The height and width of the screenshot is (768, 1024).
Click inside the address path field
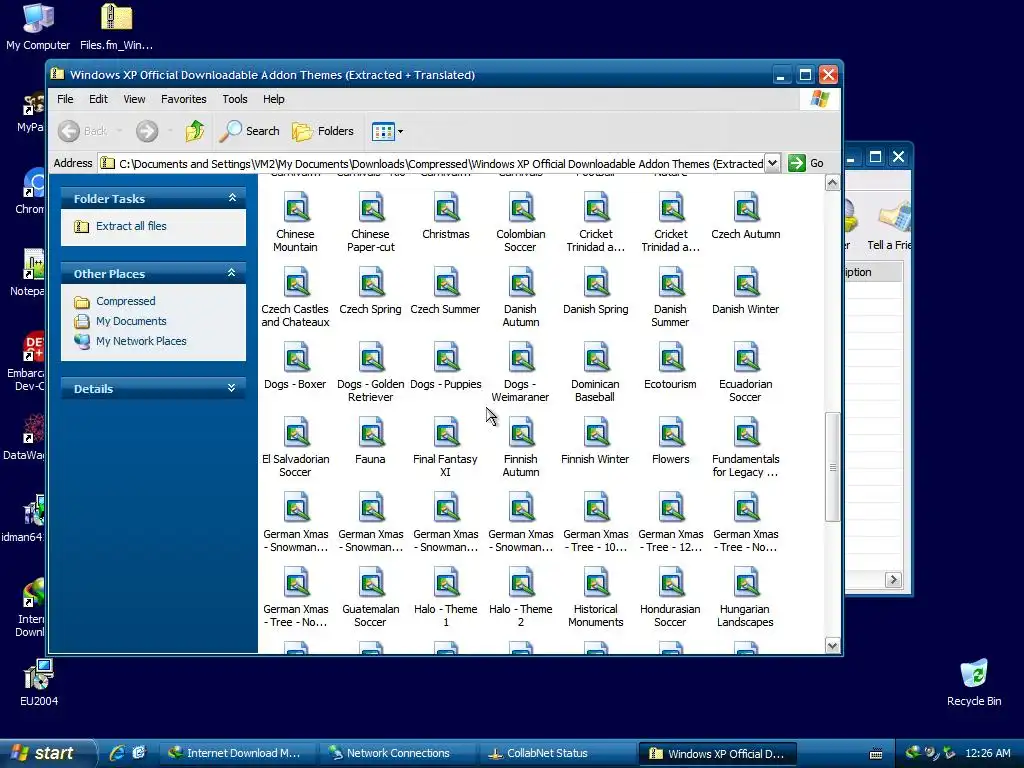pyautogui.click(x=432, y=163)
